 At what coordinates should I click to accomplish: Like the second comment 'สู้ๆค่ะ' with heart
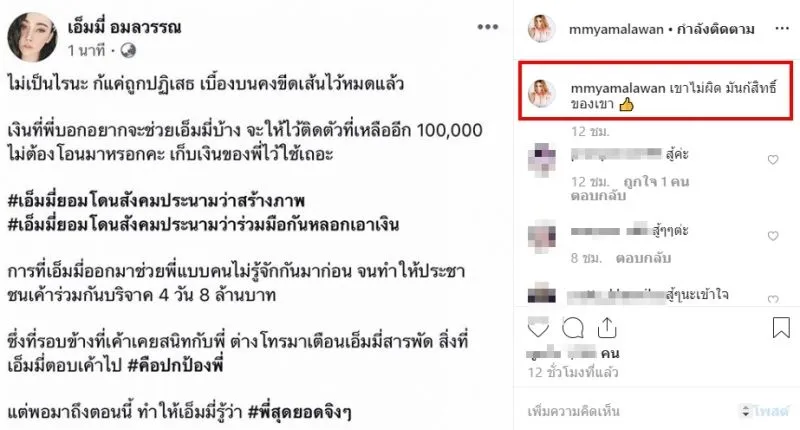[773, 236]
